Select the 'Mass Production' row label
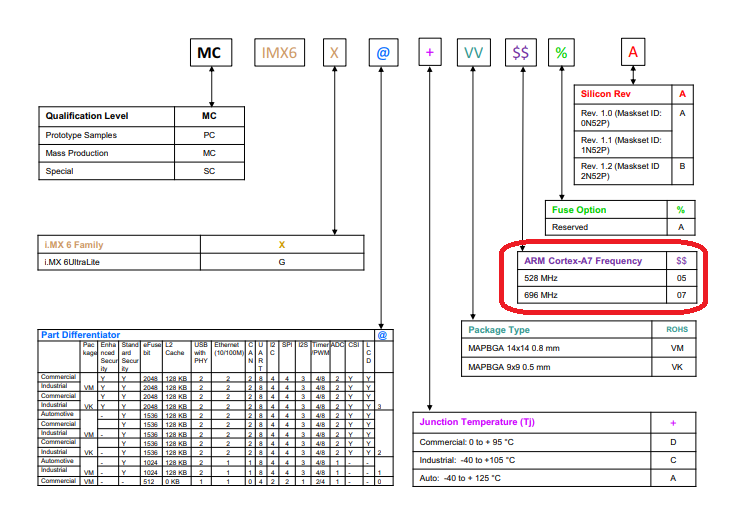 [77, 153]
